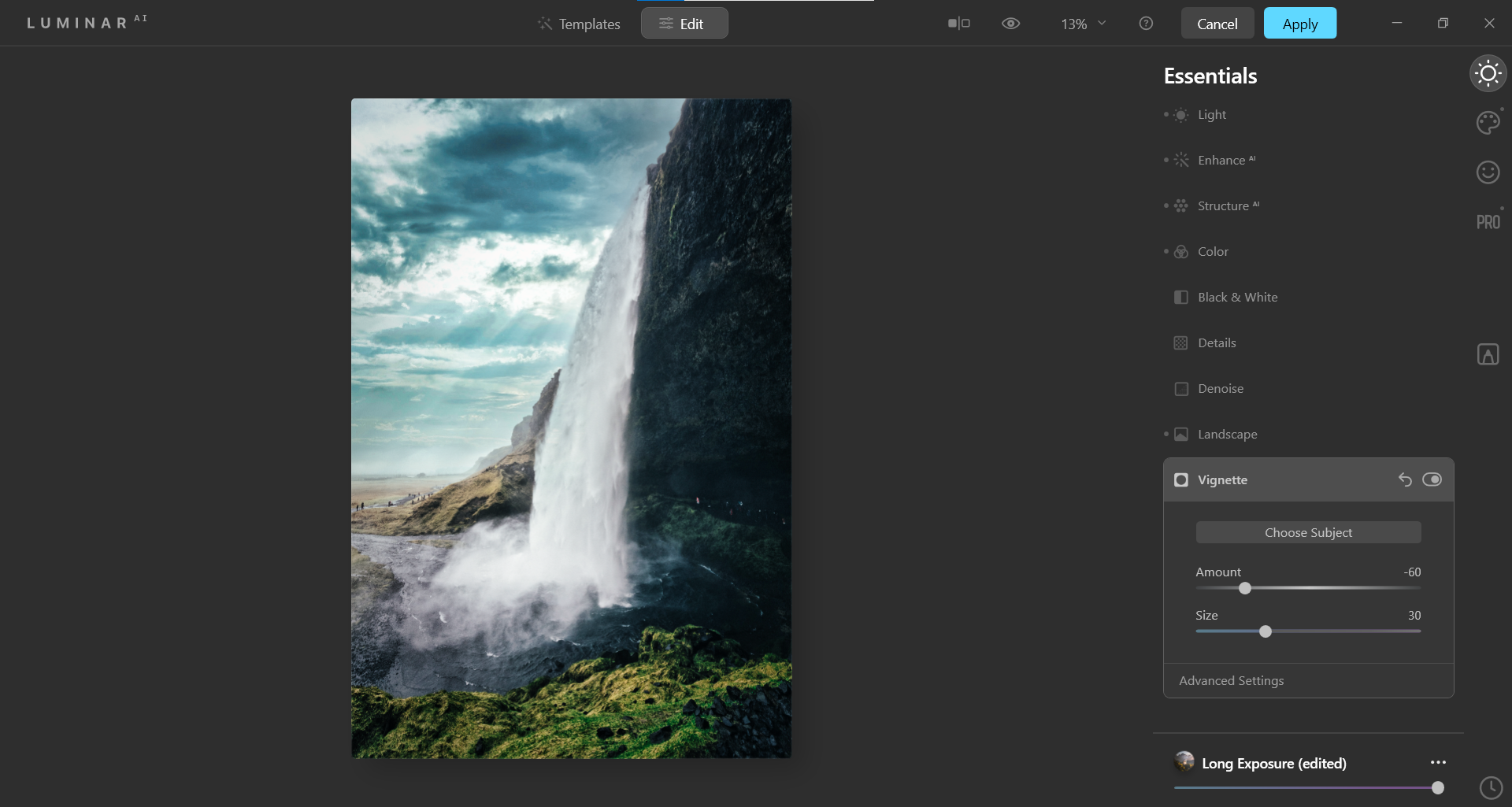
Task: Click the Vignette Size slider handle
Action: coord(1266,631)
